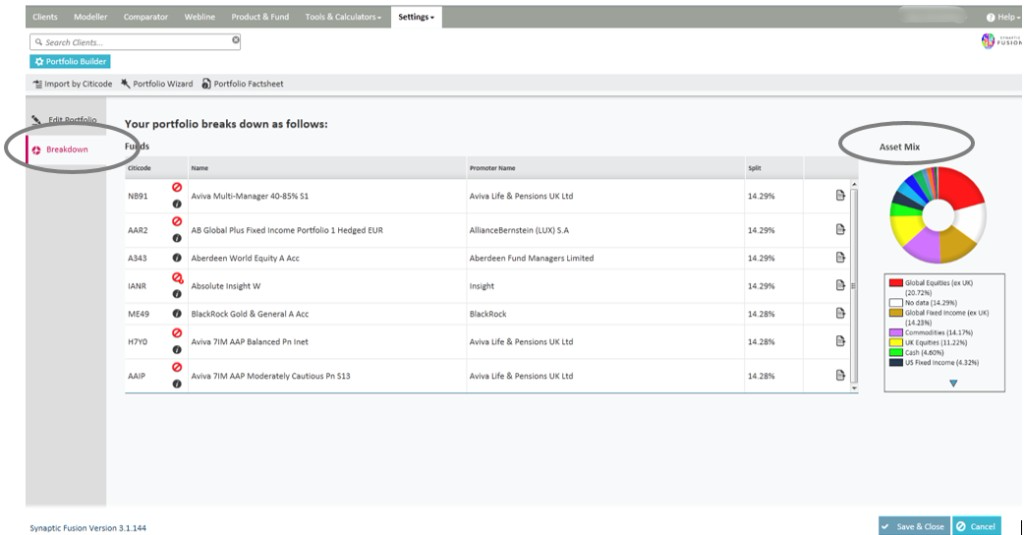
Task: Click the Absolute Insight W fund name
Action: (225, 286)
